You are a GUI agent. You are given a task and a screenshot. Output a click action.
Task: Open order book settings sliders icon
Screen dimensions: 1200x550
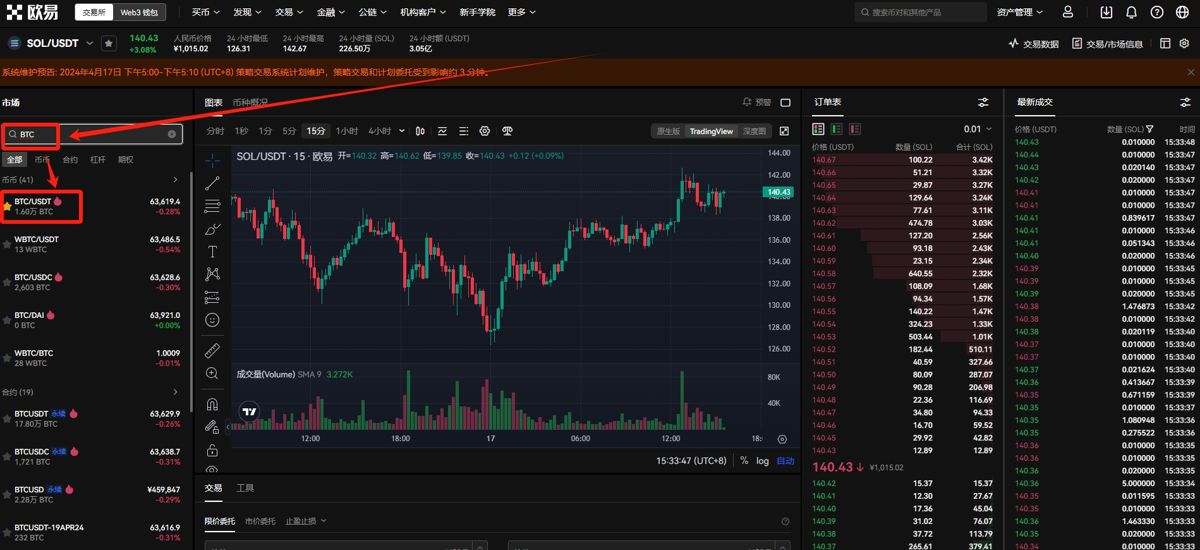(x=983, y=102)
